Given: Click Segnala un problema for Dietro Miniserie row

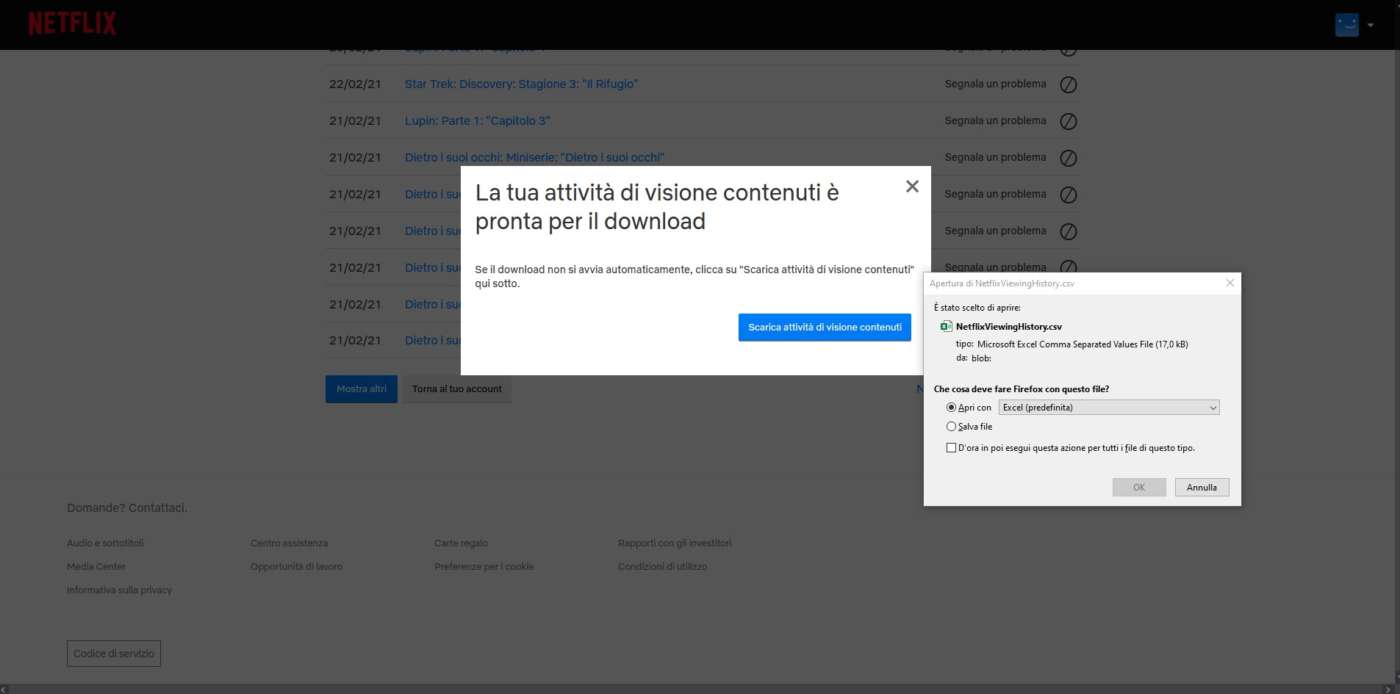Looking at the screenshot, I should pyautogui.click(x=995, y=158).
